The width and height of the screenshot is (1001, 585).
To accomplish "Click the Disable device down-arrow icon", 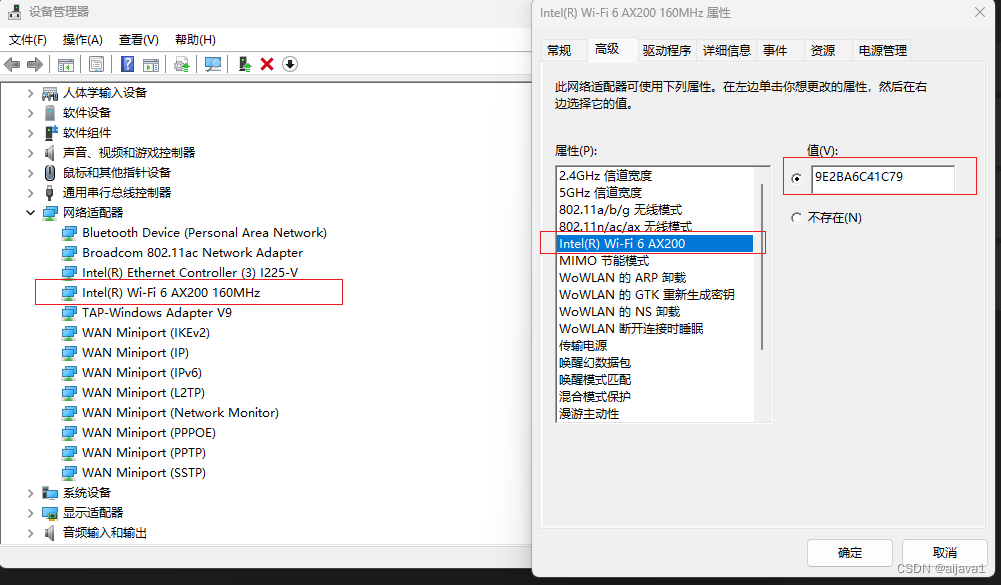I will [290, 64].
